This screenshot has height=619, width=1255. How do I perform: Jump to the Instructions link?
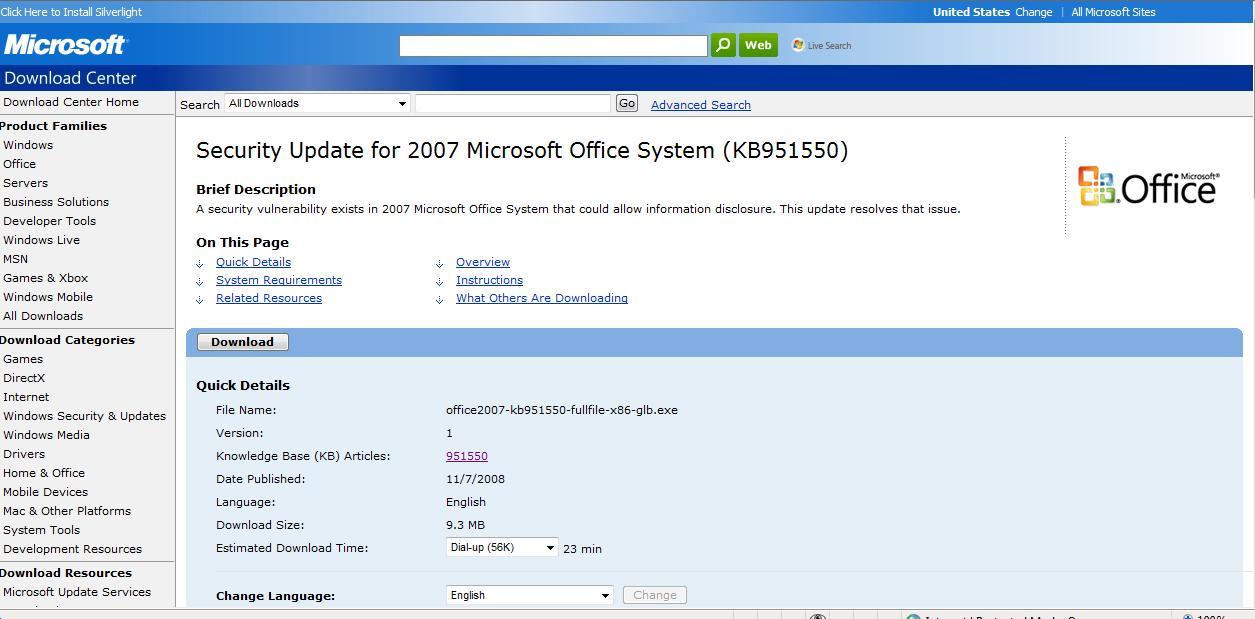[x=489, y=280]
